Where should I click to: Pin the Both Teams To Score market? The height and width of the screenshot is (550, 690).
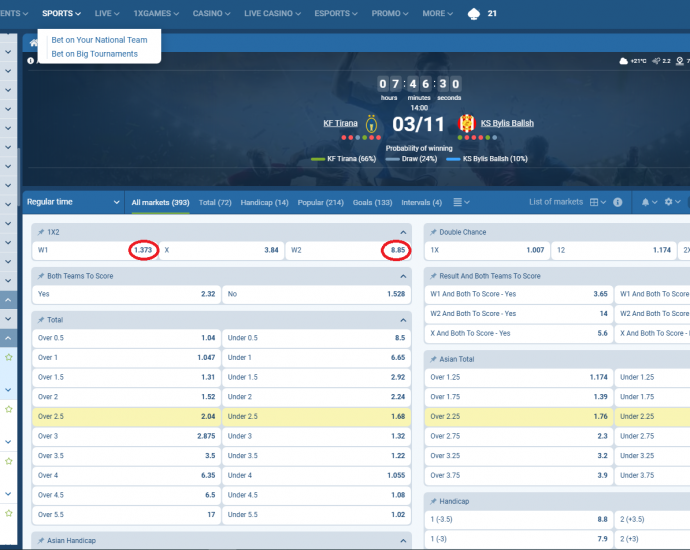(41, 275)
